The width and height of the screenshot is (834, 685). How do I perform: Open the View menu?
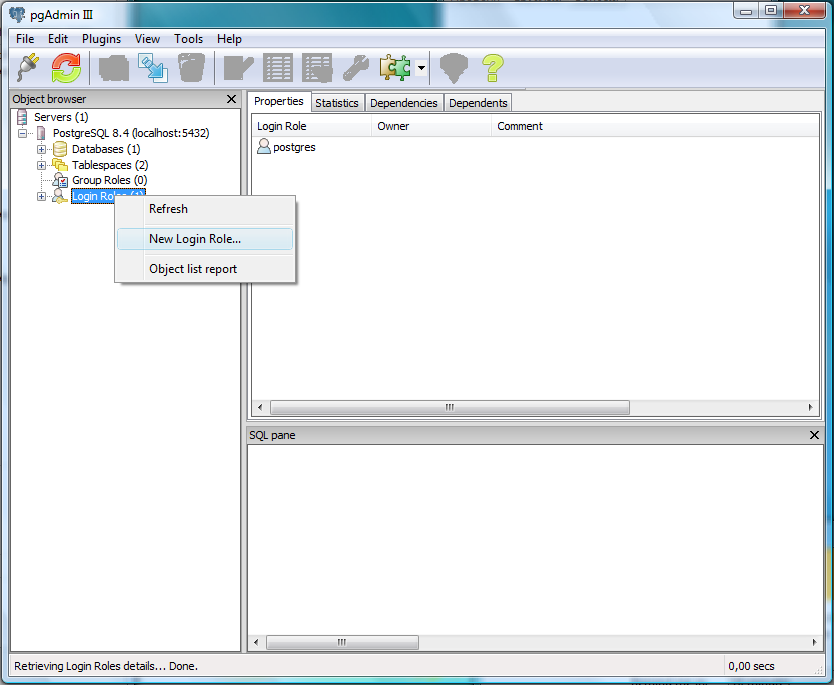pos(147,39)
